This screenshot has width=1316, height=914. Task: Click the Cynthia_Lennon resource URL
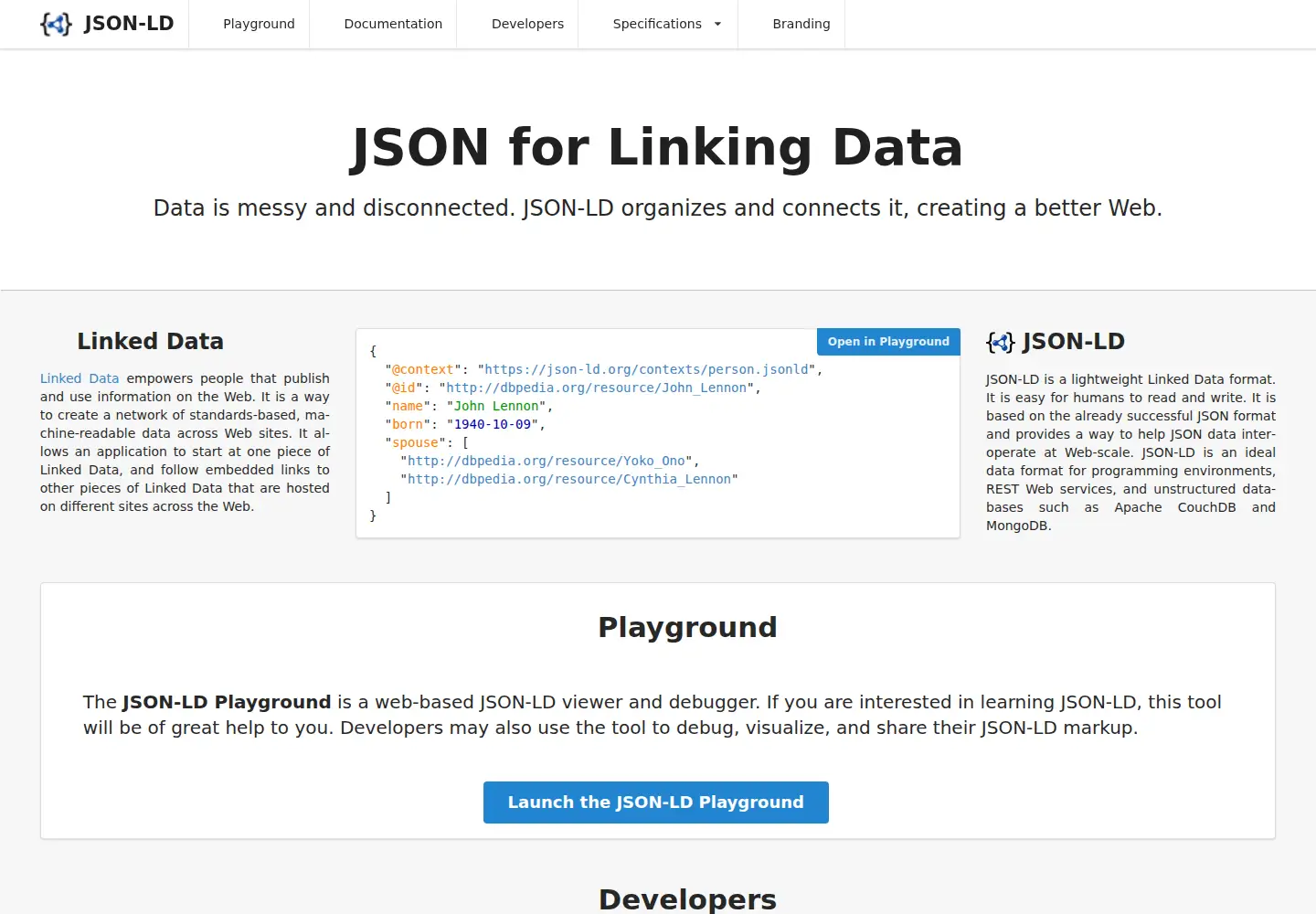pyautogui.click(x=569, y=479)
